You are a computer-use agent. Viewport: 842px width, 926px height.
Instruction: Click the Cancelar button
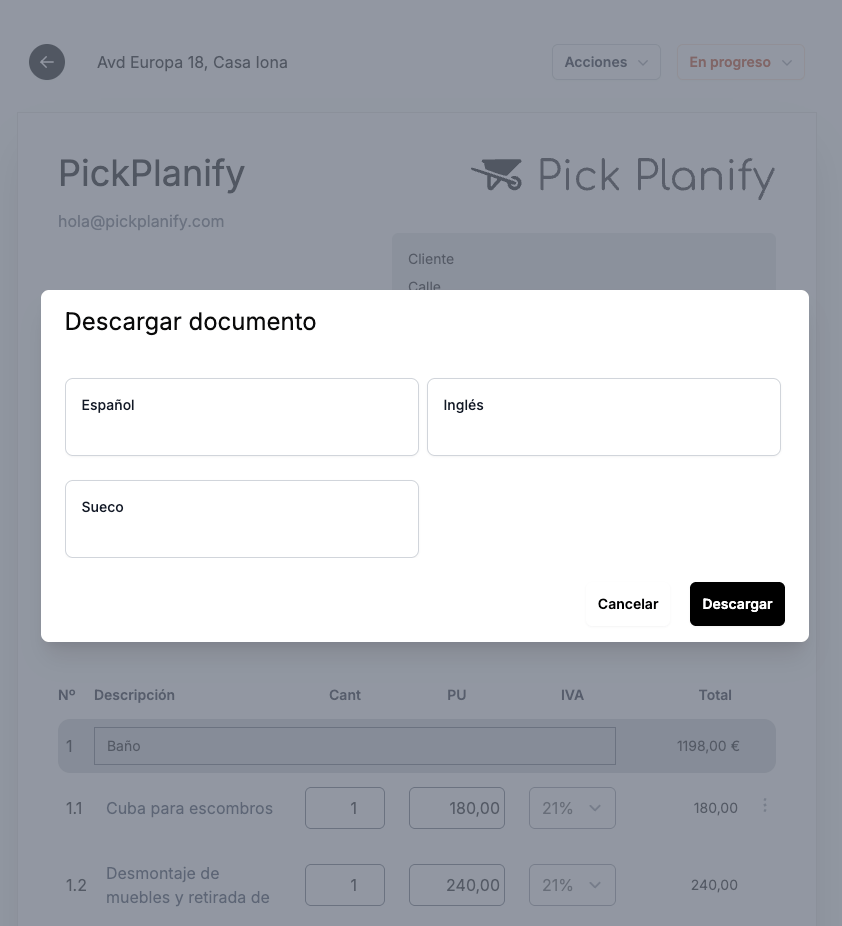(628, 604)
